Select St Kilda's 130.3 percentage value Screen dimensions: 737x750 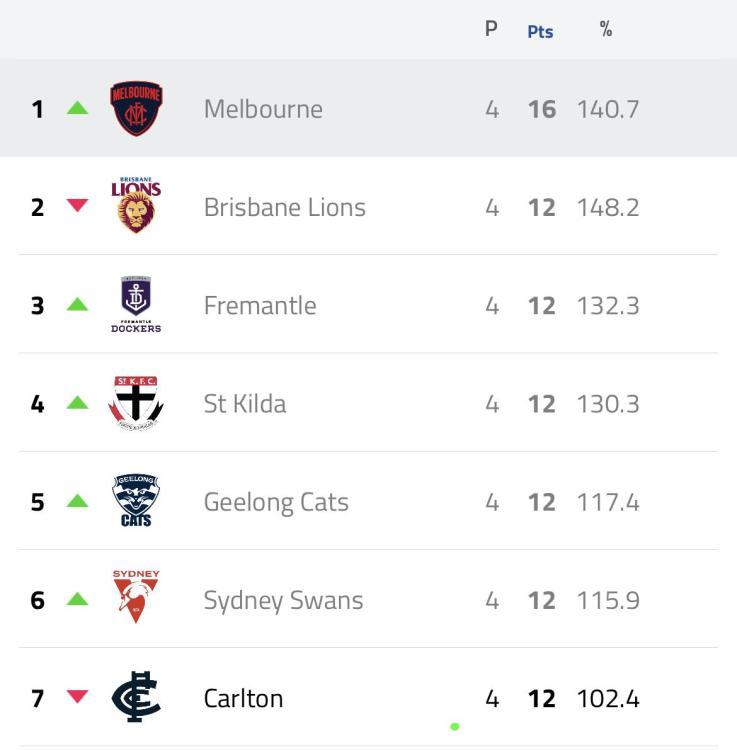tap(608, 404)
